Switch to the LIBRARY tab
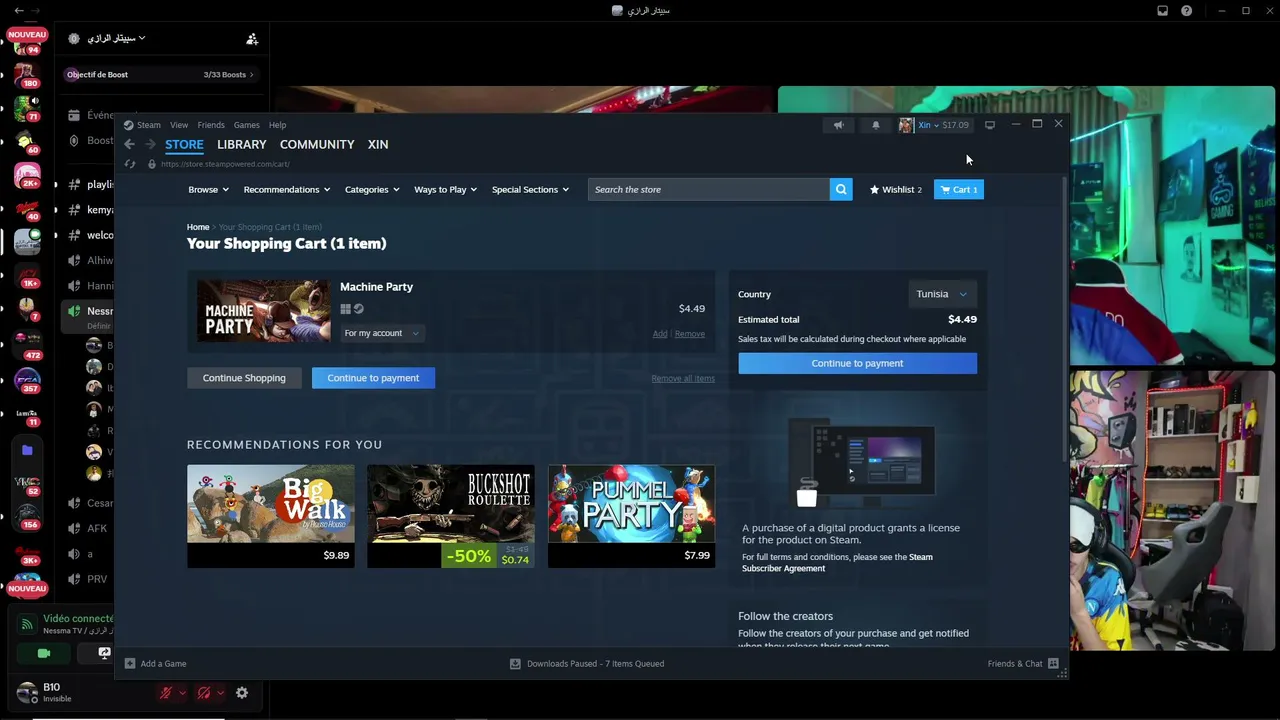1280x720 pixels. 241,144
